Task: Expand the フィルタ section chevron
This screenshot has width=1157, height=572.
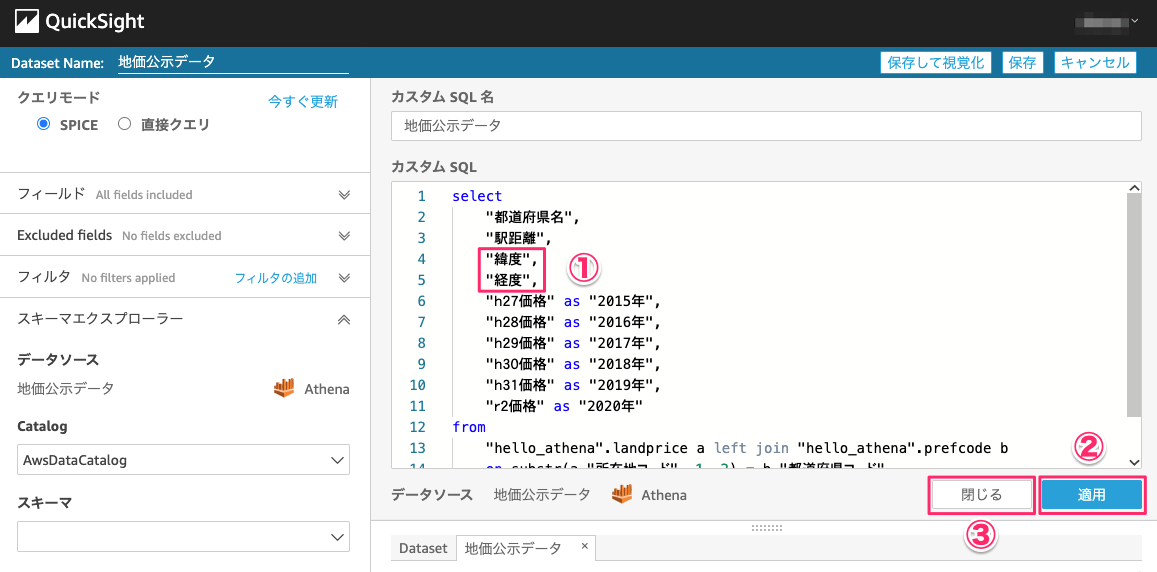Action: (x=343, y=278)
